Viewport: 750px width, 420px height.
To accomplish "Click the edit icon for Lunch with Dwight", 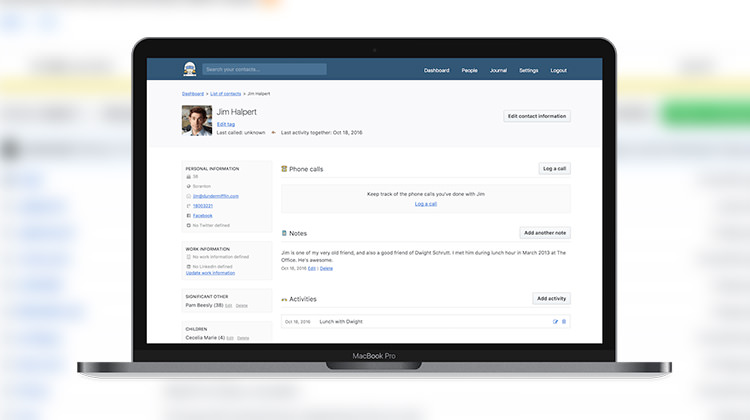I will point(555,321).
